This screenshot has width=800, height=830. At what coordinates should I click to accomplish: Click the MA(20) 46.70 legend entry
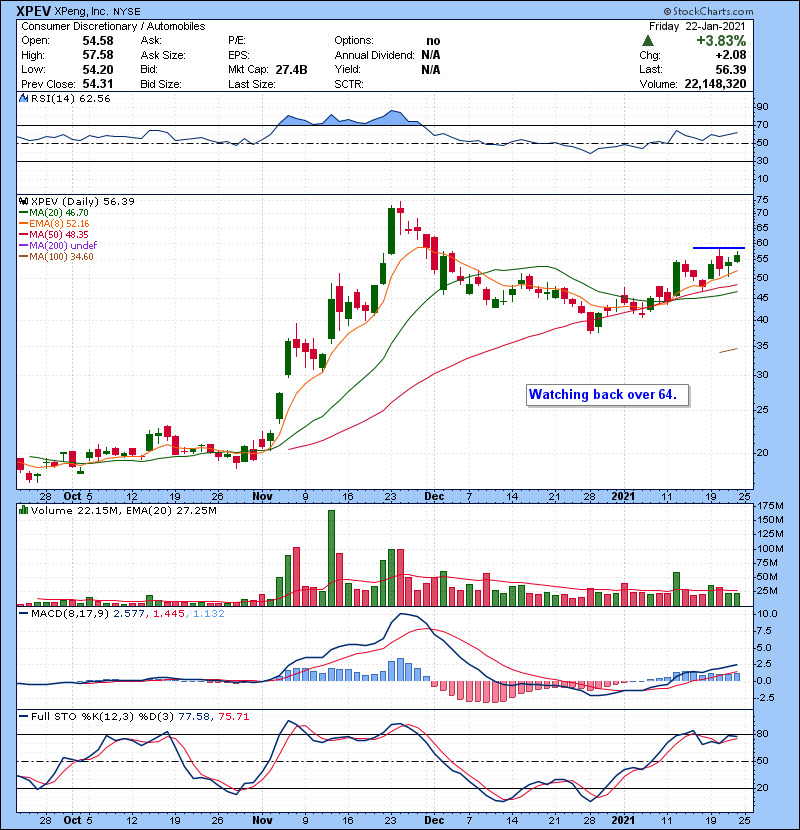54,213
